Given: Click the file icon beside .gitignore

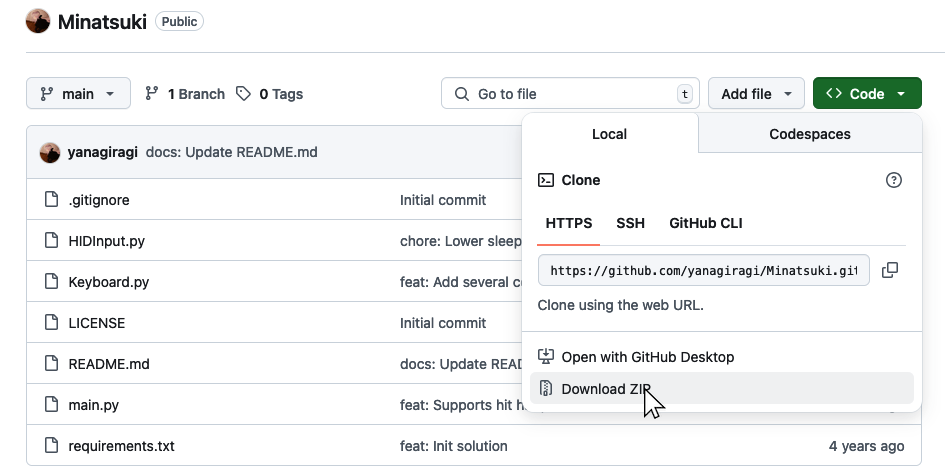Looking at the screenshot, I should (x=52, y=199).
